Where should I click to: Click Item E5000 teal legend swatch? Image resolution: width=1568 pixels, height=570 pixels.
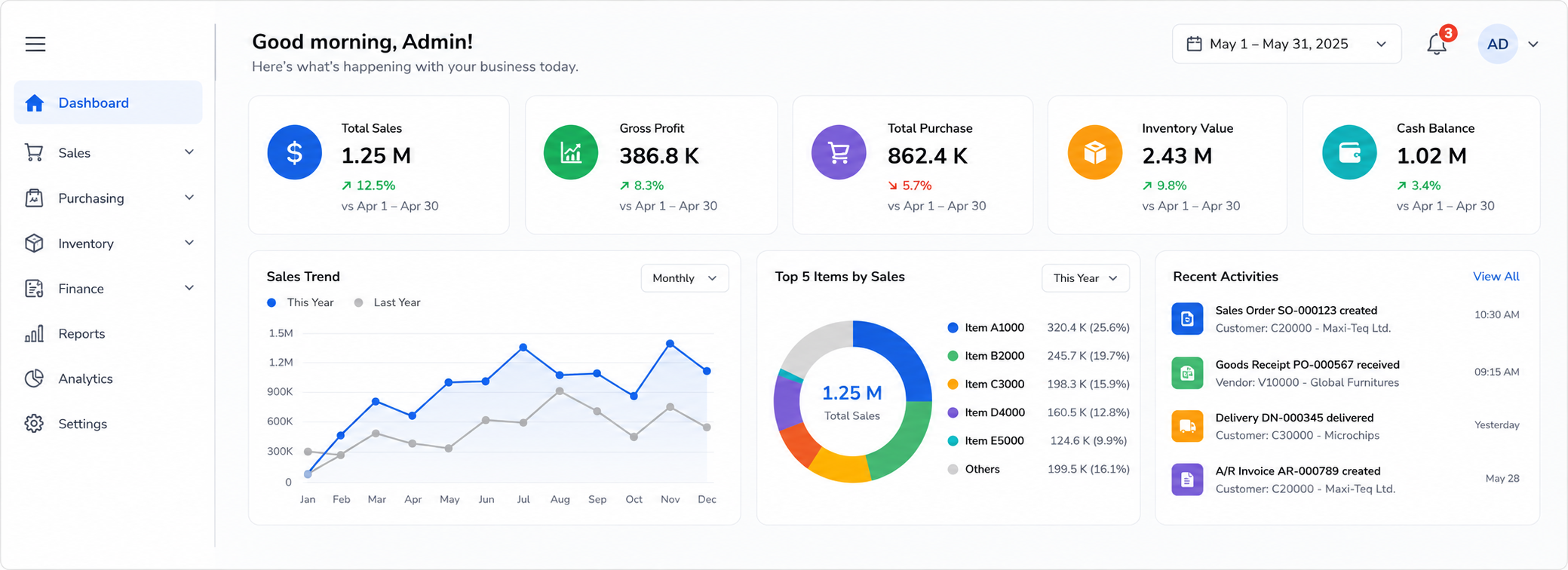pos(953,441)
